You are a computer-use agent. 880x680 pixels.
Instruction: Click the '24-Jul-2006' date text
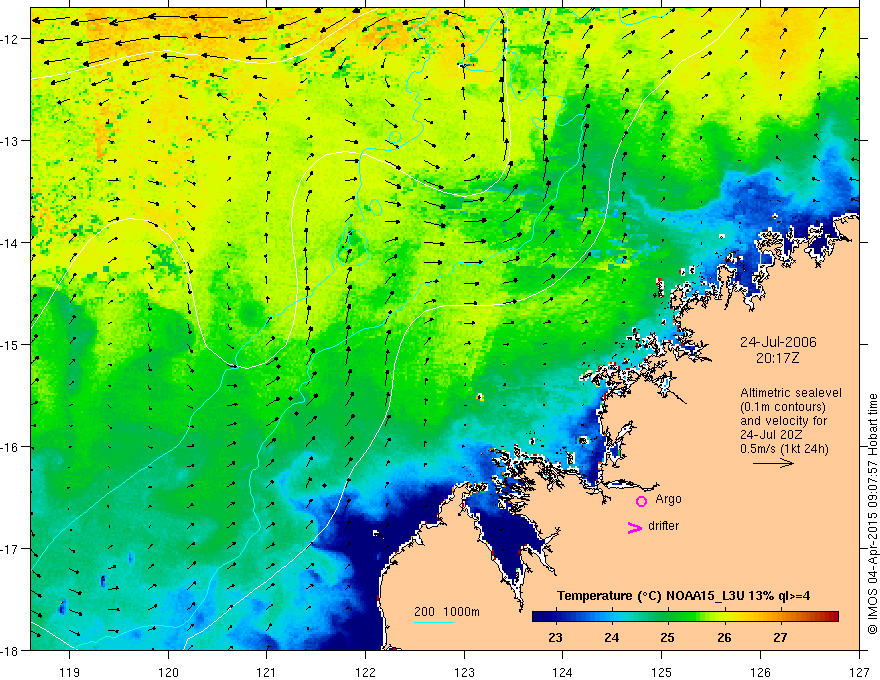tap(778, 342)
